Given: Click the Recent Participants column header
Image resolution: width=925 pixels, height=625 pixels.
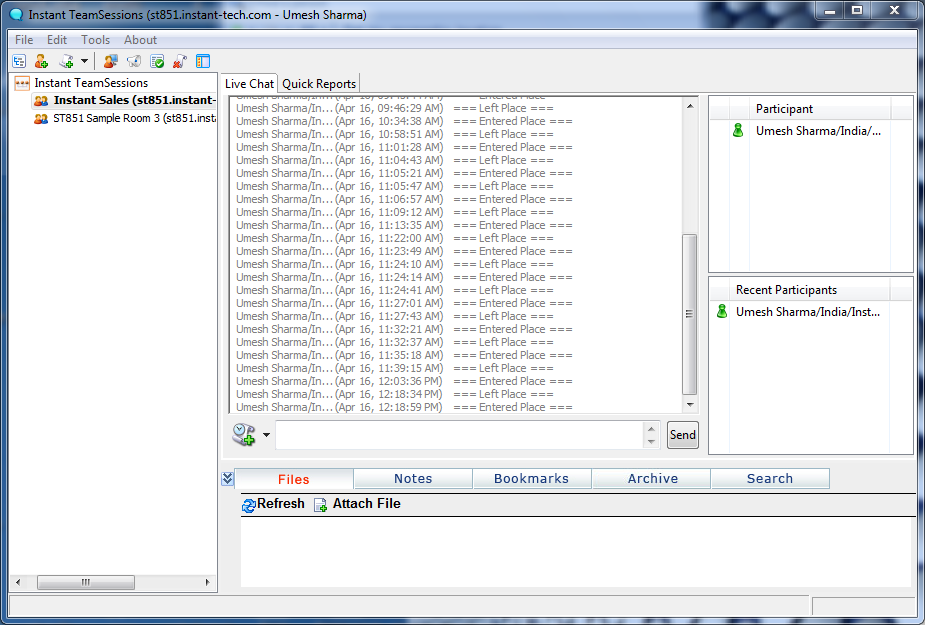Looking at the screenshot, I should tap(809, 290).
